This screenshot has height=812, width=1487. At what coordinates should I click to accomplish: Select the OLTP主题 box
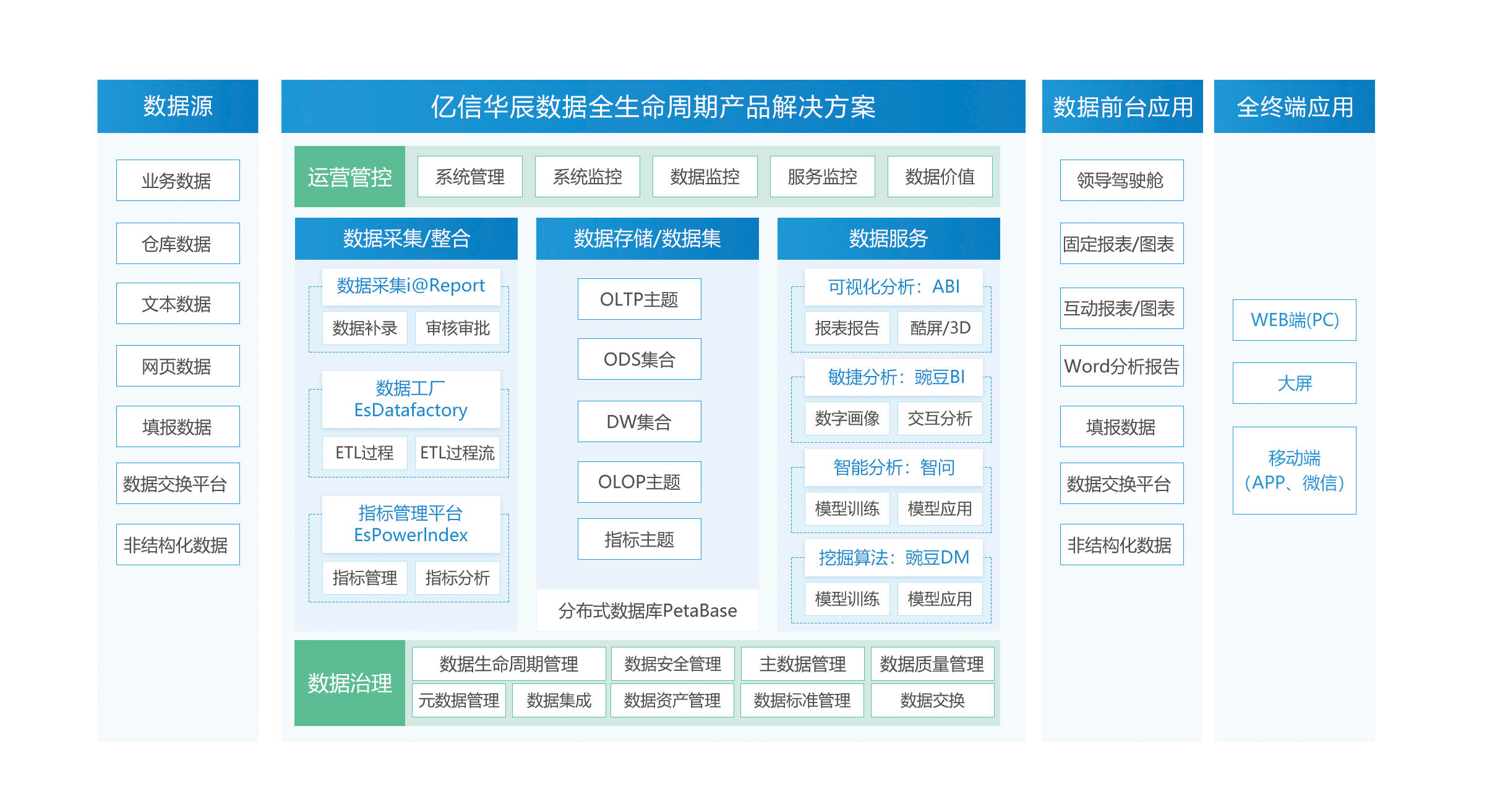(640, 299)
